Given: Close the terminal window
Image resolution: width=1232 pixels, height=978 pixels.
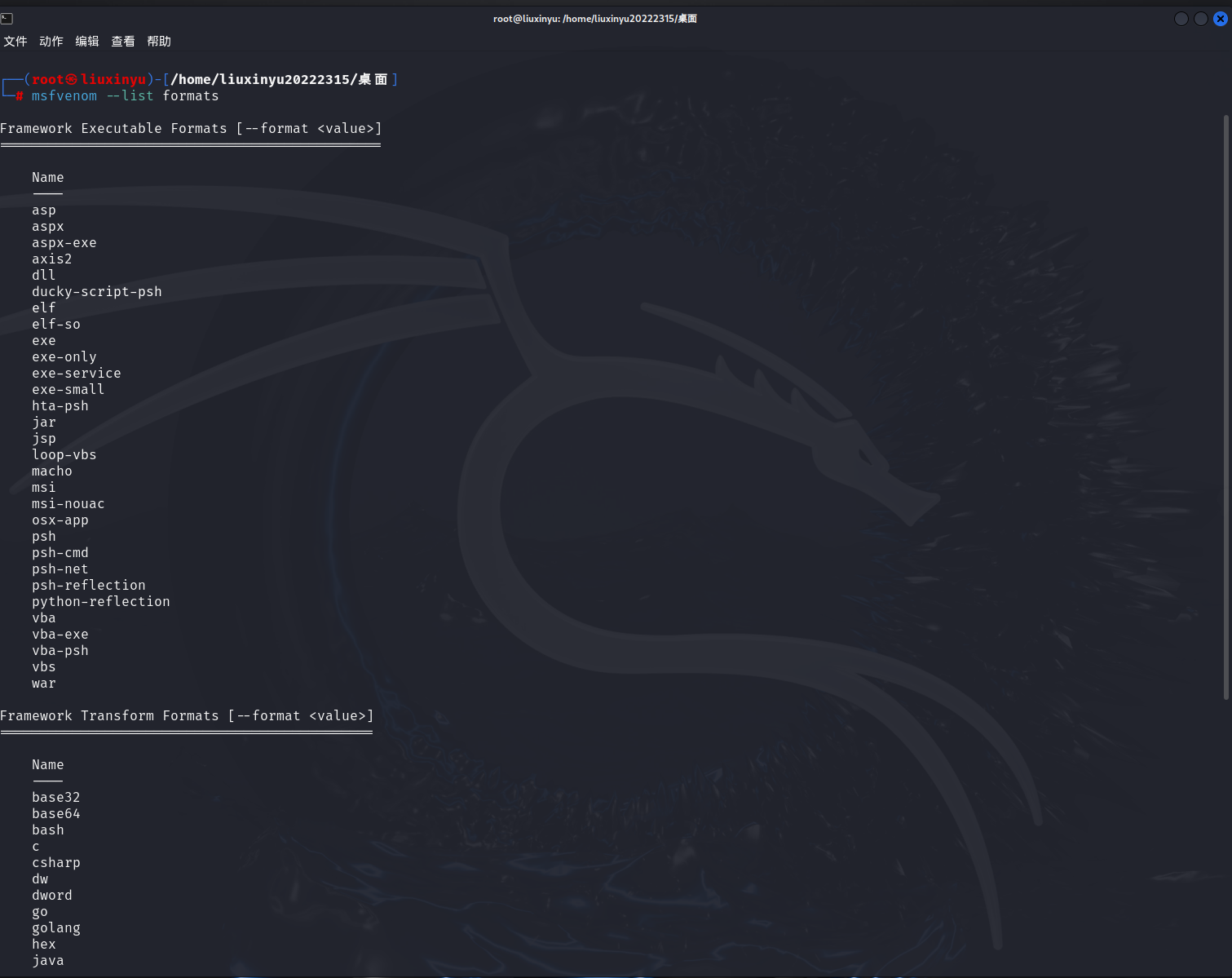Looking at the screenshot, I should click(x=1221, y=19).
